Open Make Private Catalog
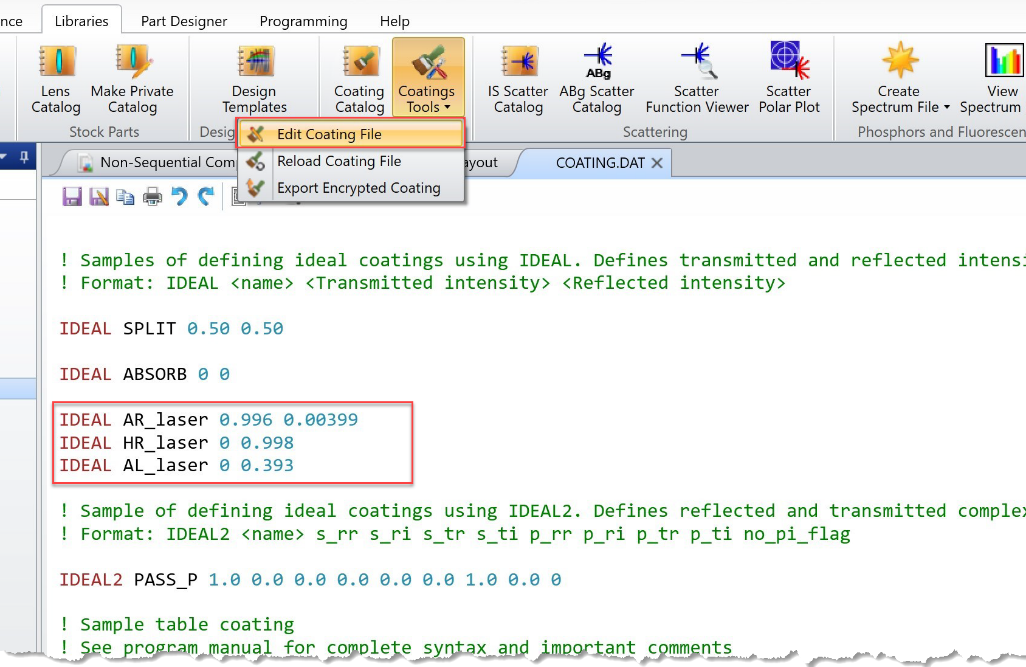This screenshot has width=1026, height=667. (x=132, y=79)
